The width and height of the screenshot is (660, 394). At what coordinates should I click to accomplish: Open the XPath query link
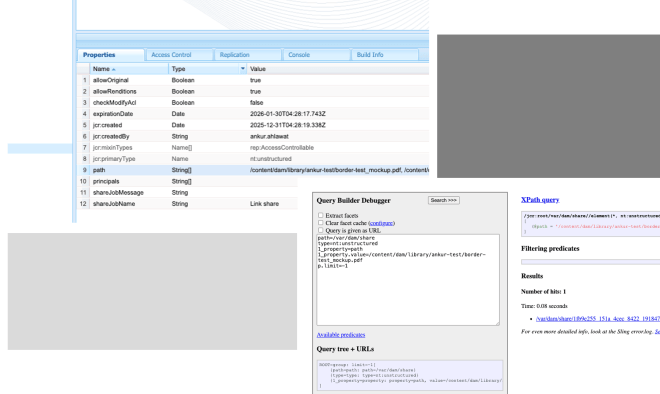tap(540, 200)
